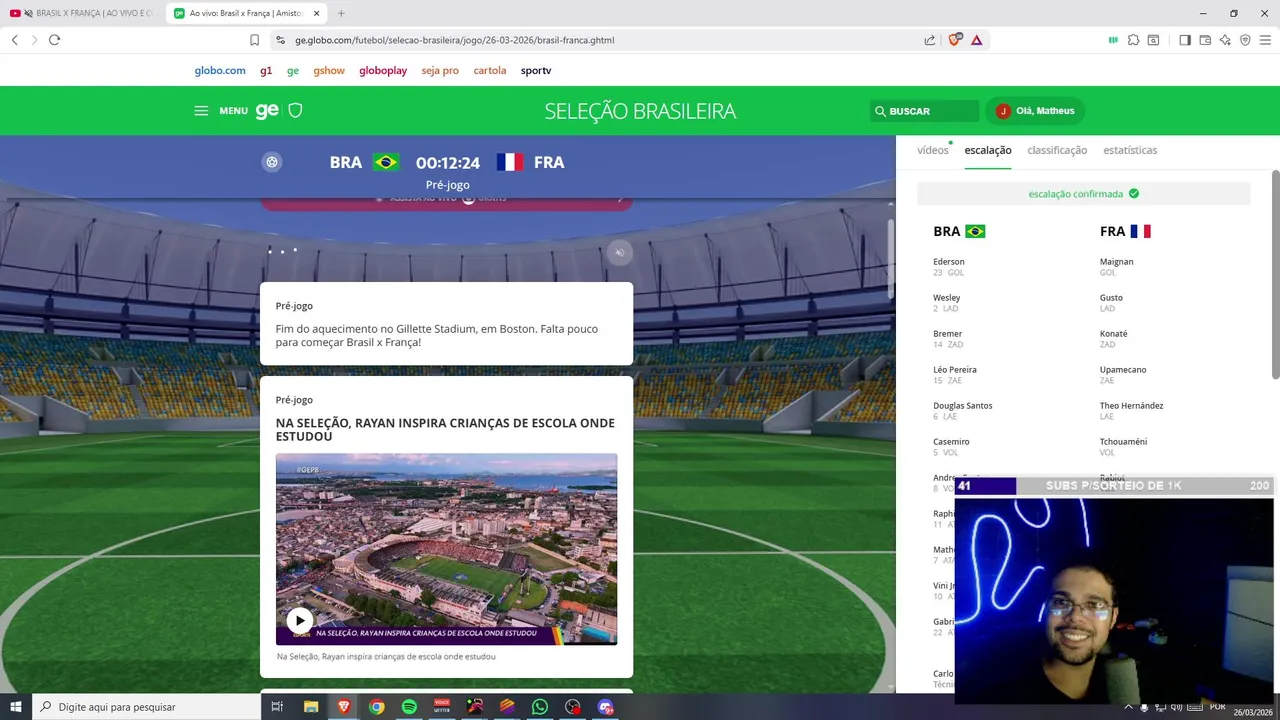Click player Casemiro in lineup

[951, 442]
